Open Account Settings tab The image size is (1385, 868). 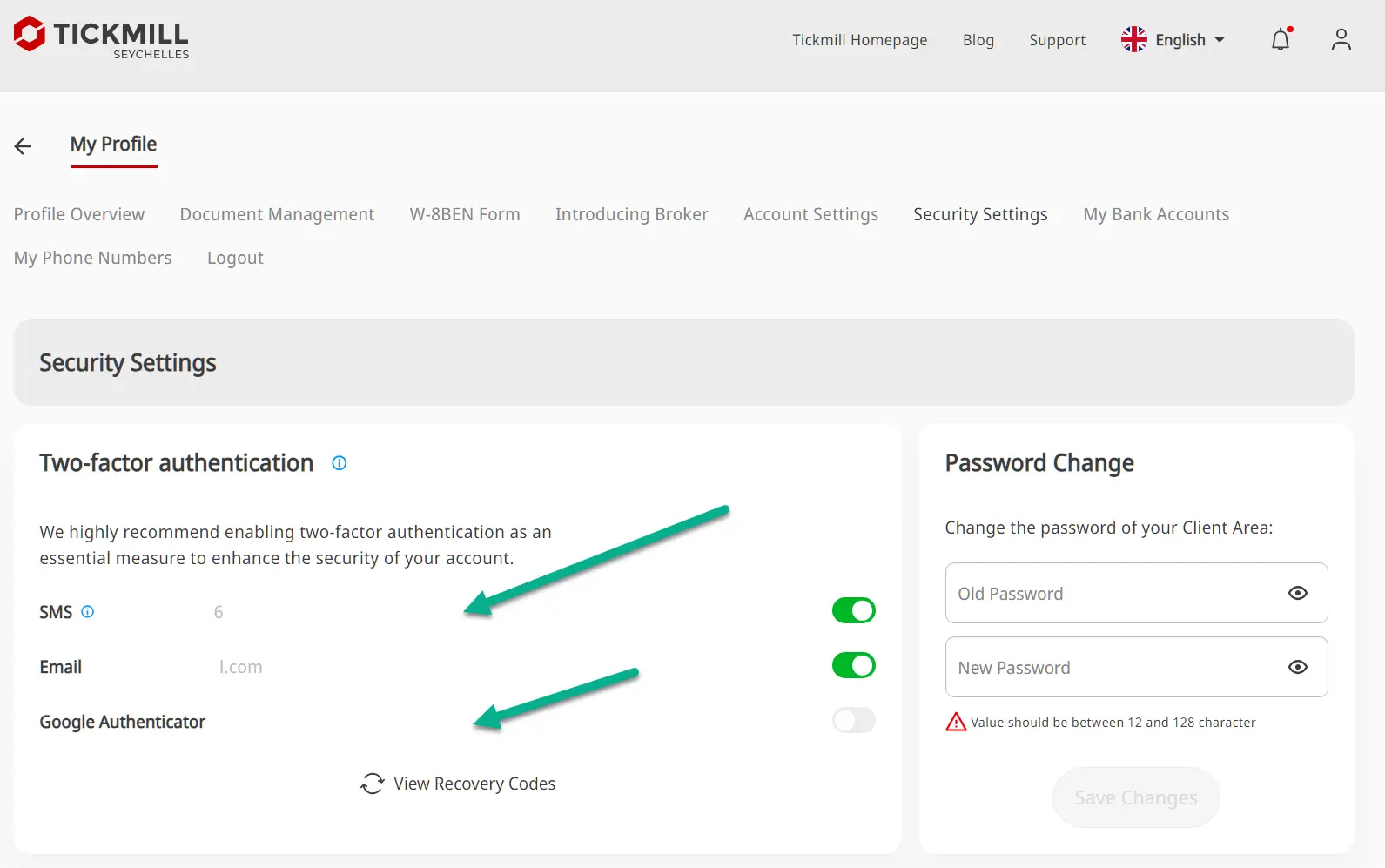(x=810, y=214)
